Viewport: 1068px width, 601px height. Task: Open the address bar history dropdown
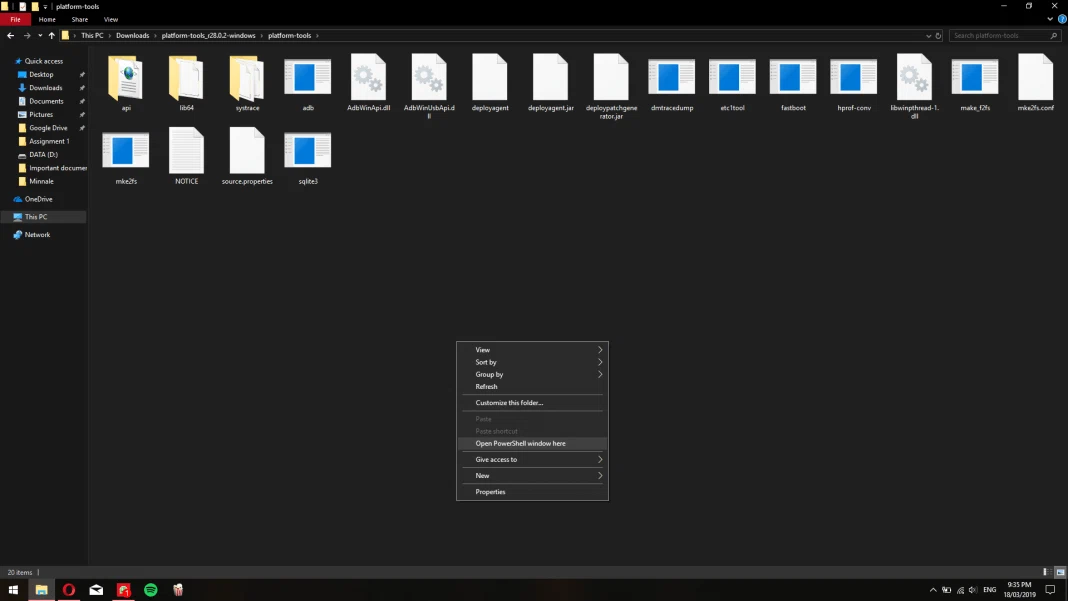click(x=928, y=35)
